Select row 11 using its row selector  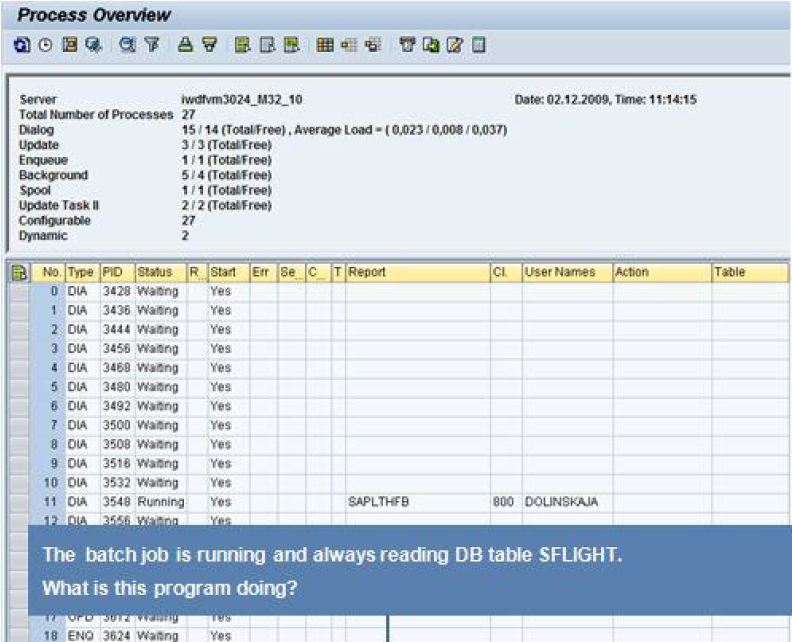pyautogui.click(x=20, y=502)
